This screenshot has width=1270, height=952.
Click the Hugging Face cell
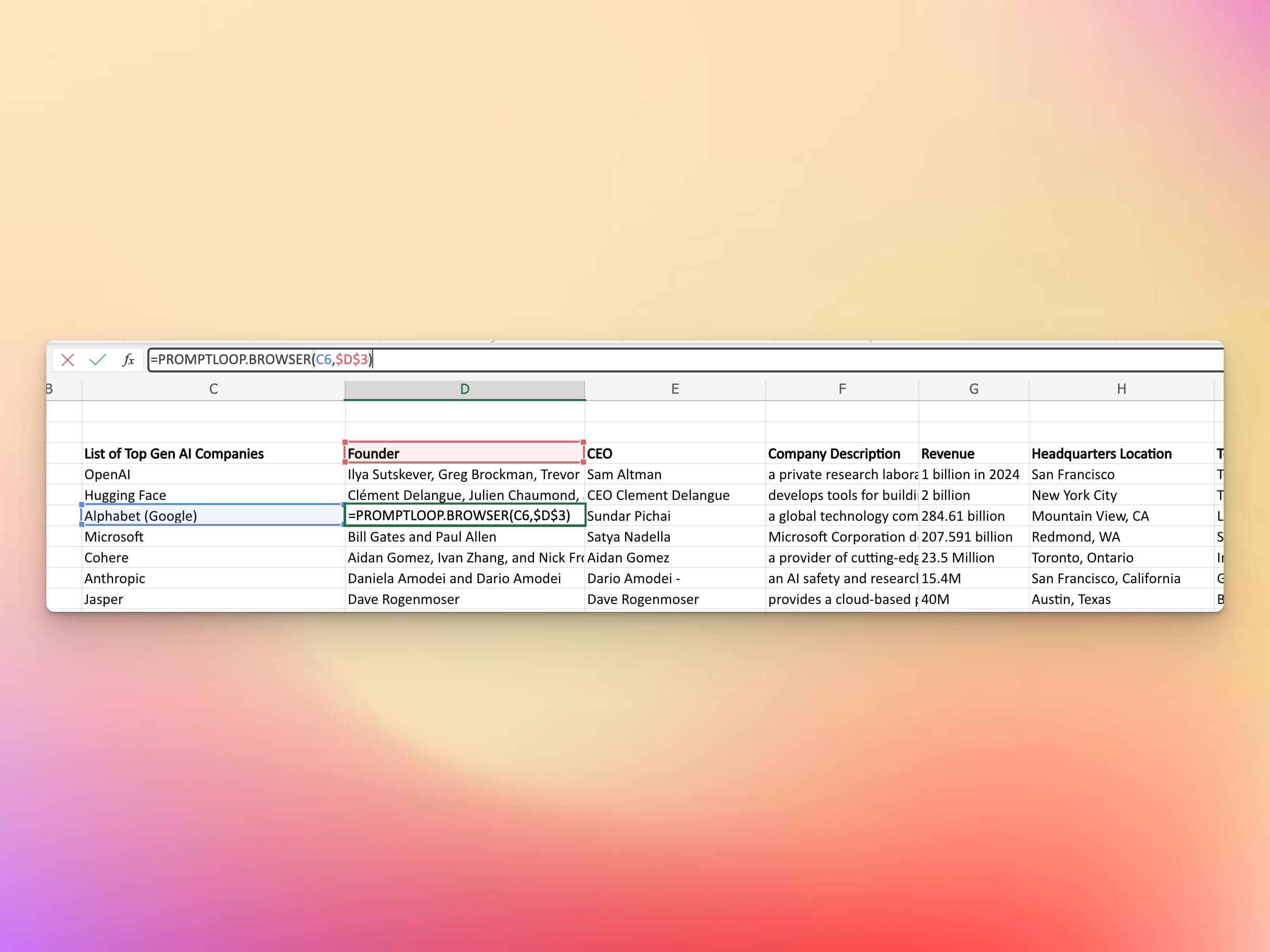[x=212, y=495]
